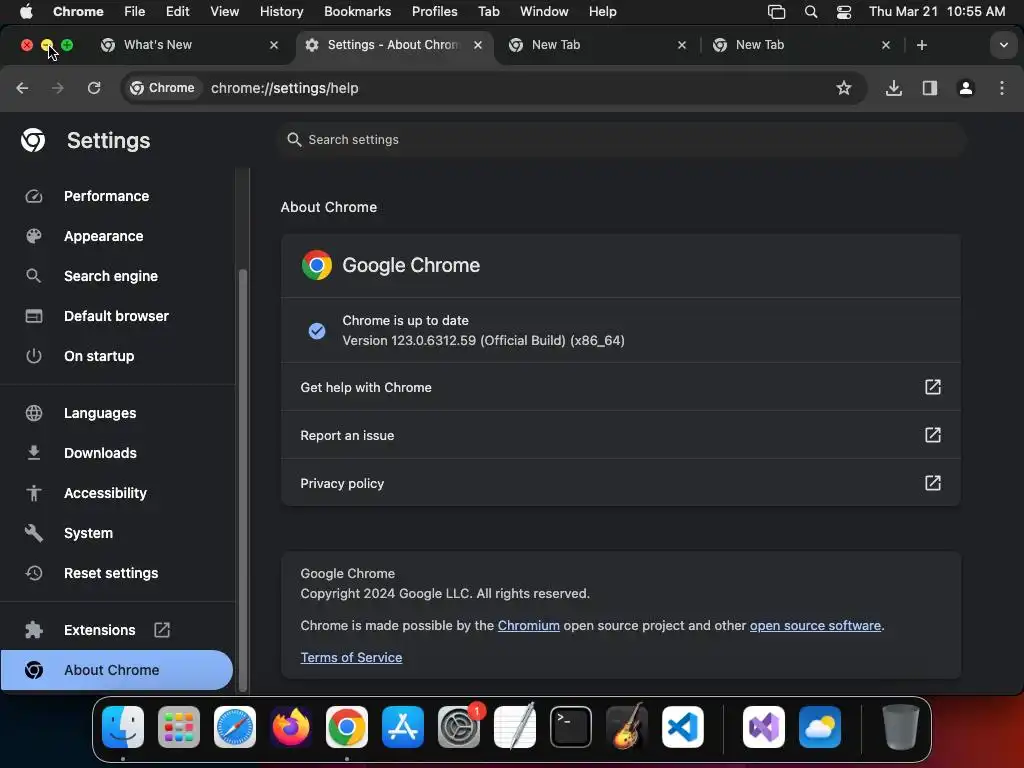The width and height of the screenshot is (1024, 768).
Task: Reload the current page
Action: click(x=94, y=88)
